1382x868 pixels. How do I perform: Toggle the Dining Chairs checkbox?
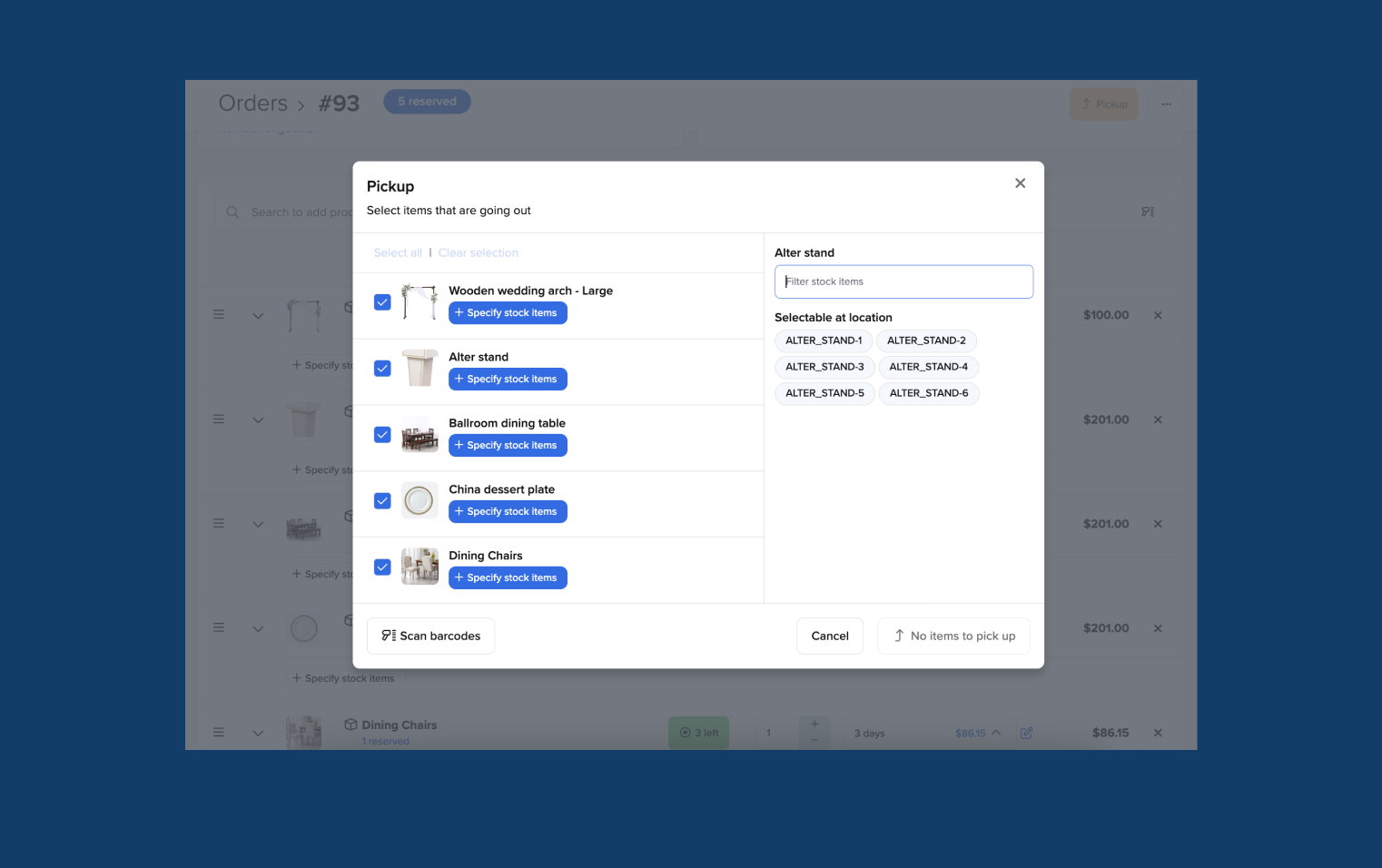coord(382,567)
